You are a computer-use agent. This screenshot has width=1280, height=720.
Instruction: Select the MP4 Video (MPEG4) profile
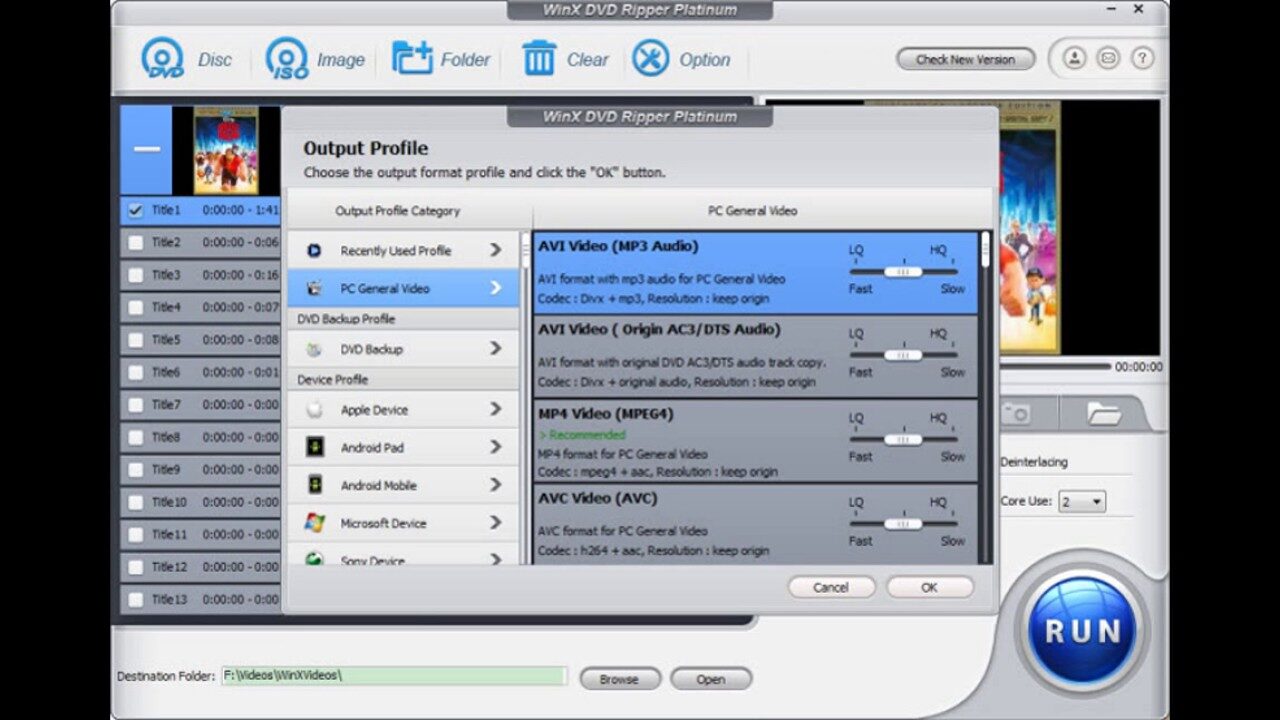point(756,441)
